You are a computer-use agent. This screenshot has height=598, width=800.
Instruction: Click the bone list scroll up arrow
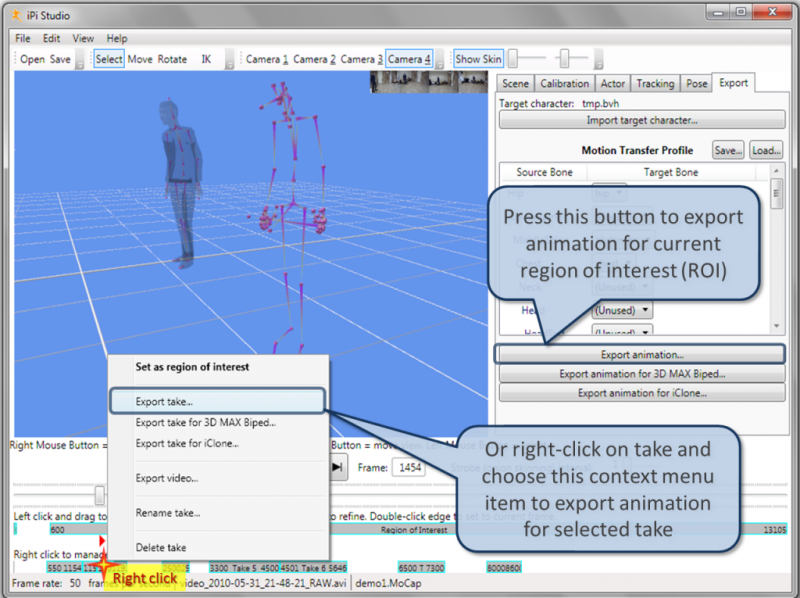coord(777,170)
